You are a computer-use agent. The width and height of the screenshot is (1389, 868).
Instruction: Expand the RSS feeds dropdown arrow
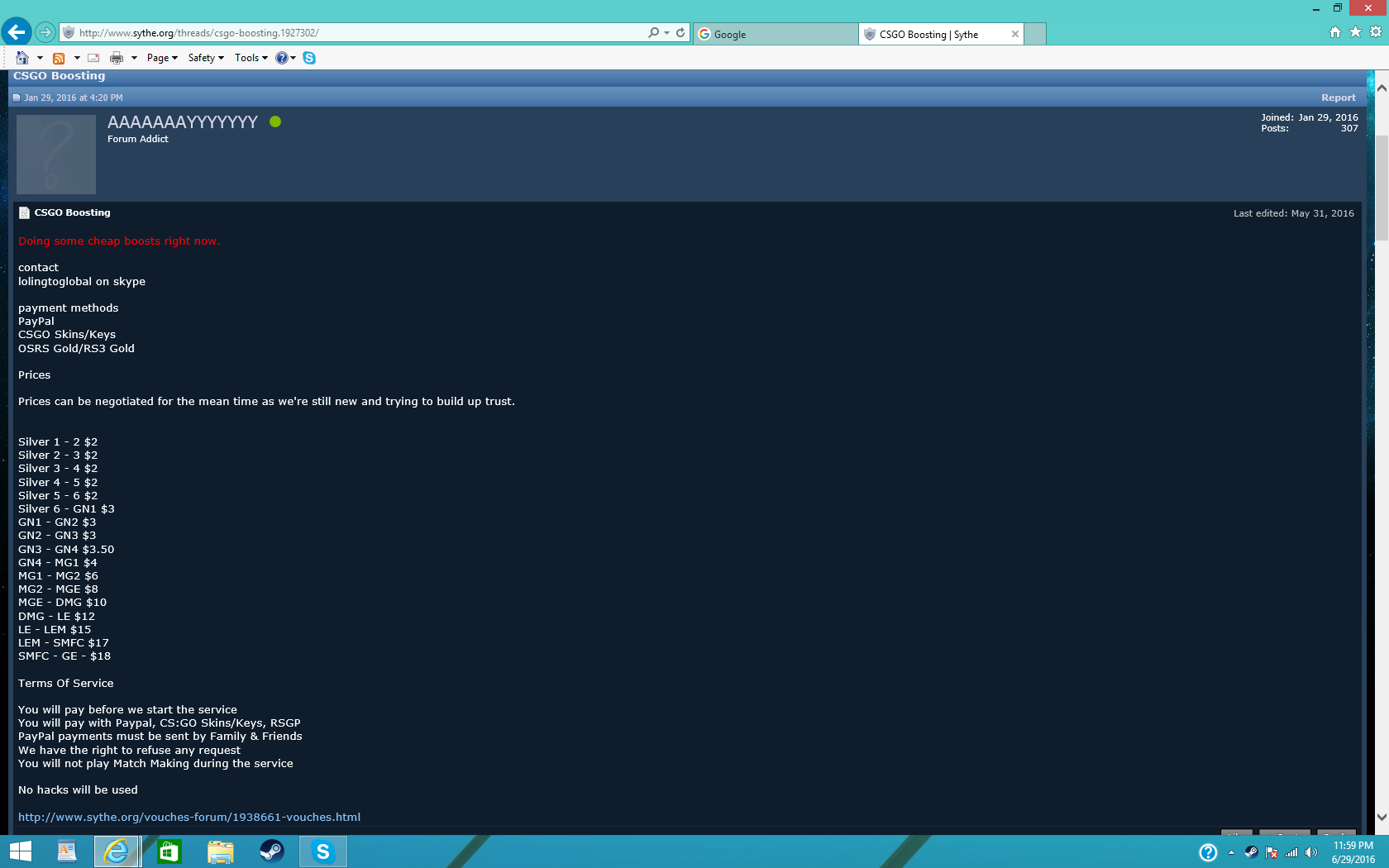coord(77,58)
